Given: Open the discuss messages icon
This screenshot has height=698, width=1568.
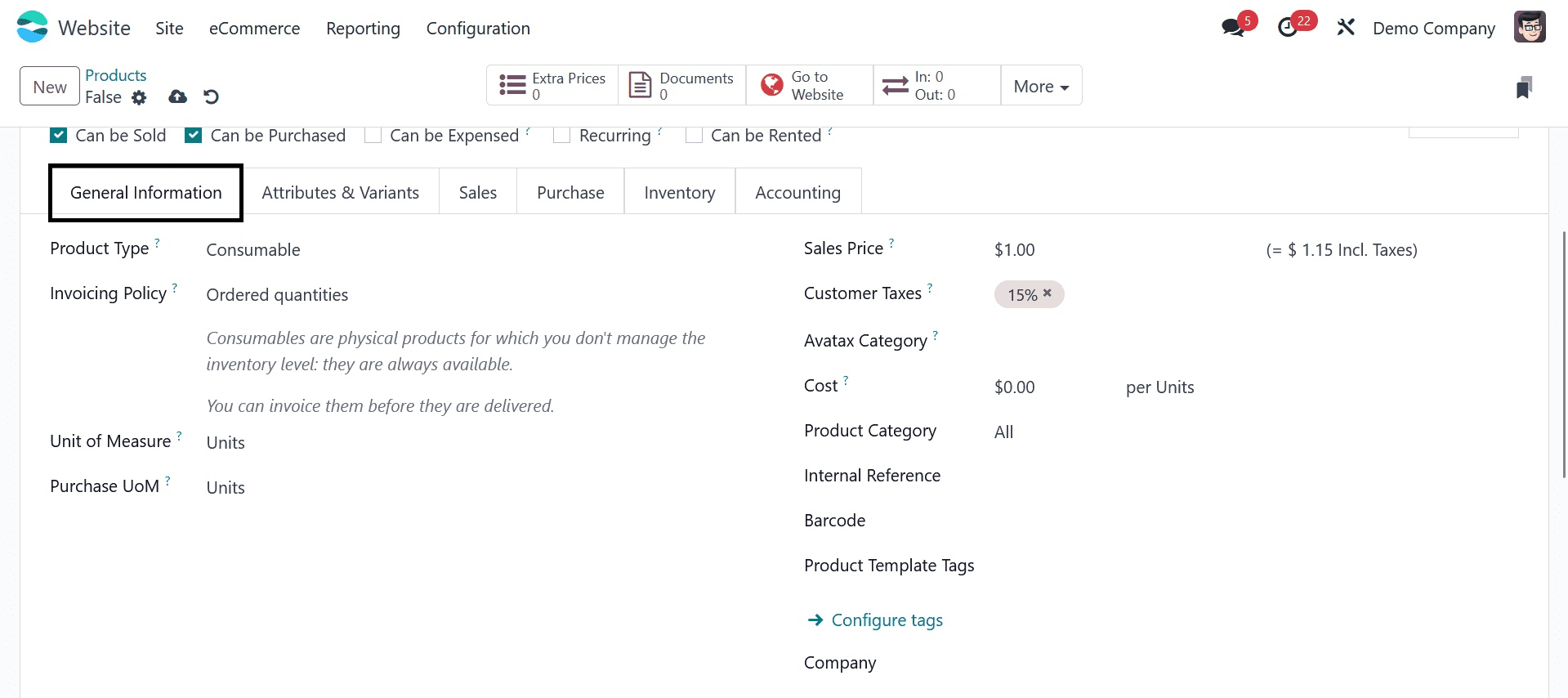Looking at the screenshot, I should point(1233,28).
